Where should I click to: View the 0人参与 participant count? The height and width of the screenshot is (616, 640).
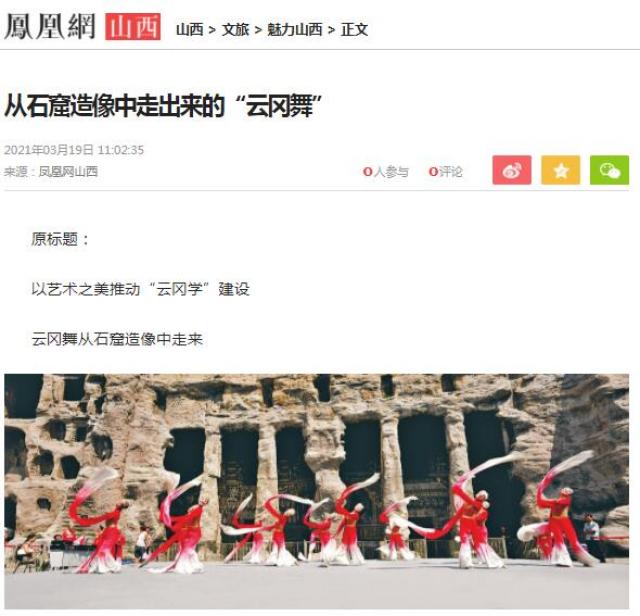[386, 172]
